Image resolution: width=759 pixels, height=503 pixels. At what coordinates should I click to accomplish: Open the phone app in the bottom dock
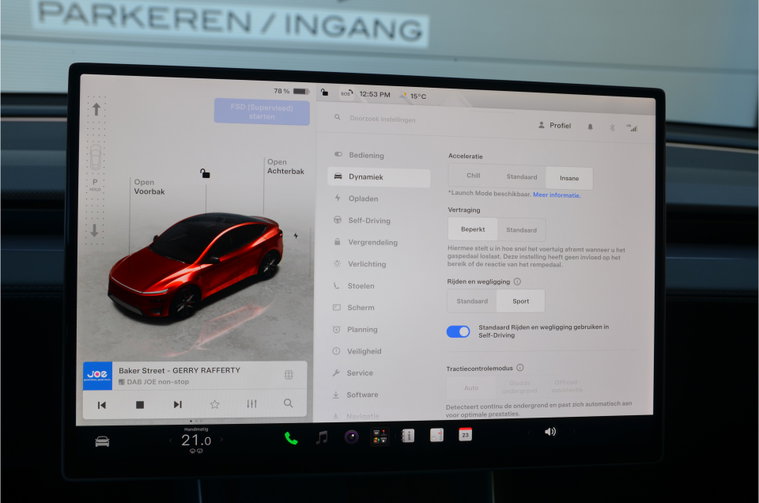coord(290,438)
